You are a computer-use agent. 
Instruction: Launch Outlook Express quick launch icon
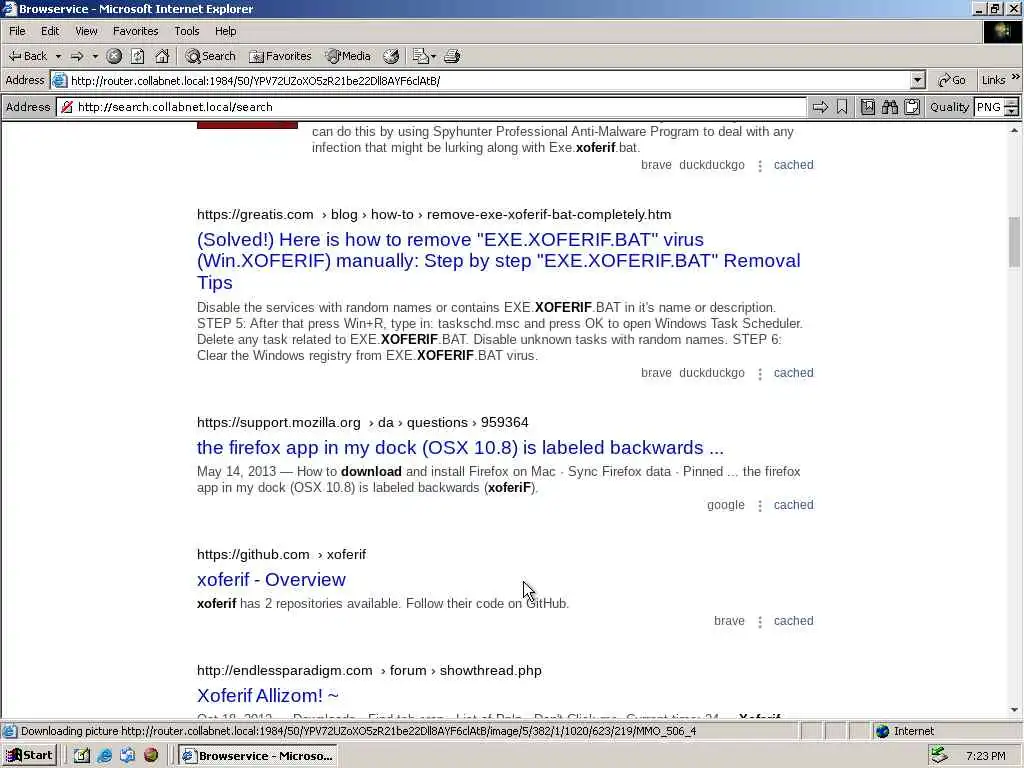tap(127, 756)
